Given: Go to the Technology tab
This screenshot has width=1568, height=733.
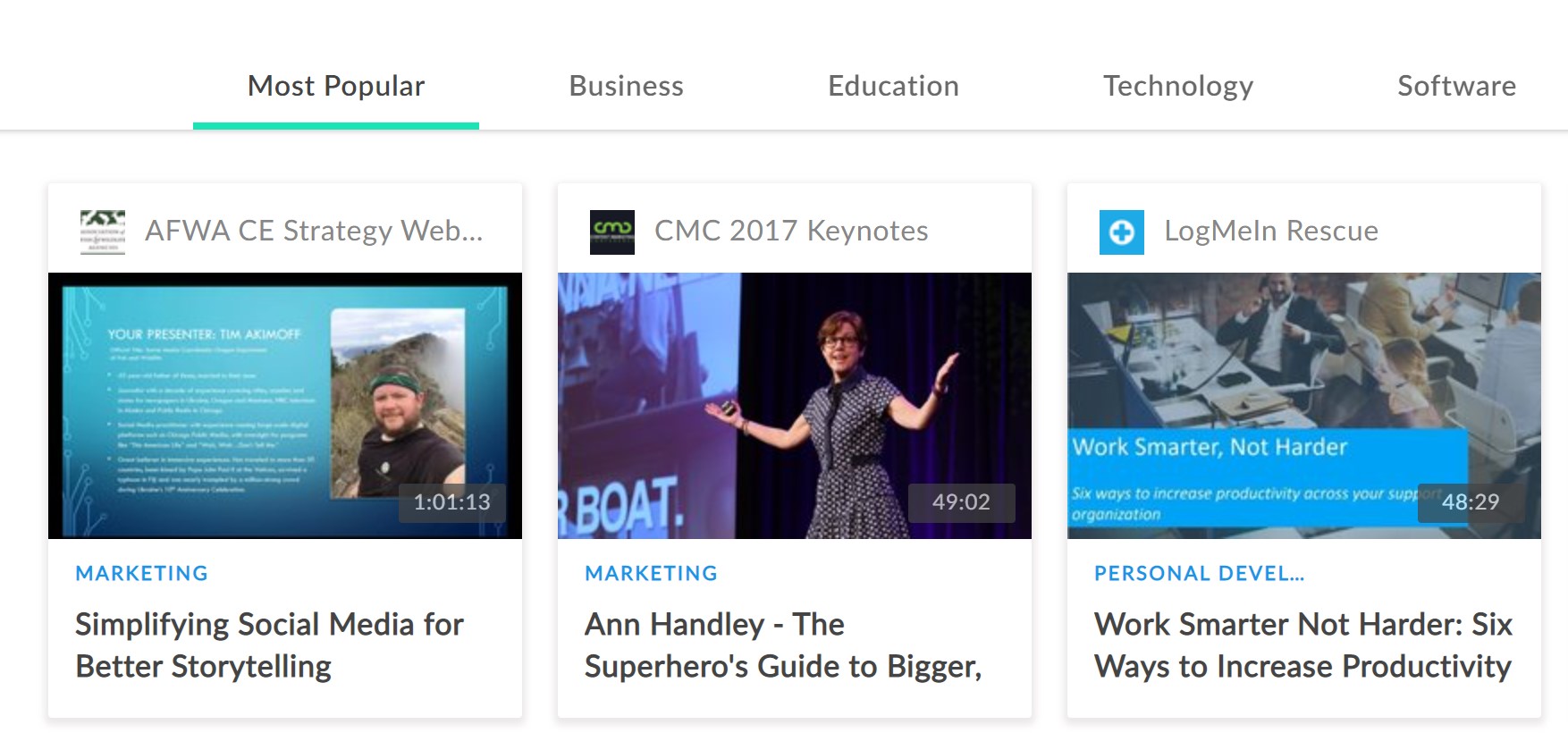Looking at the screenshot, I should click(x=1177, y=87).
